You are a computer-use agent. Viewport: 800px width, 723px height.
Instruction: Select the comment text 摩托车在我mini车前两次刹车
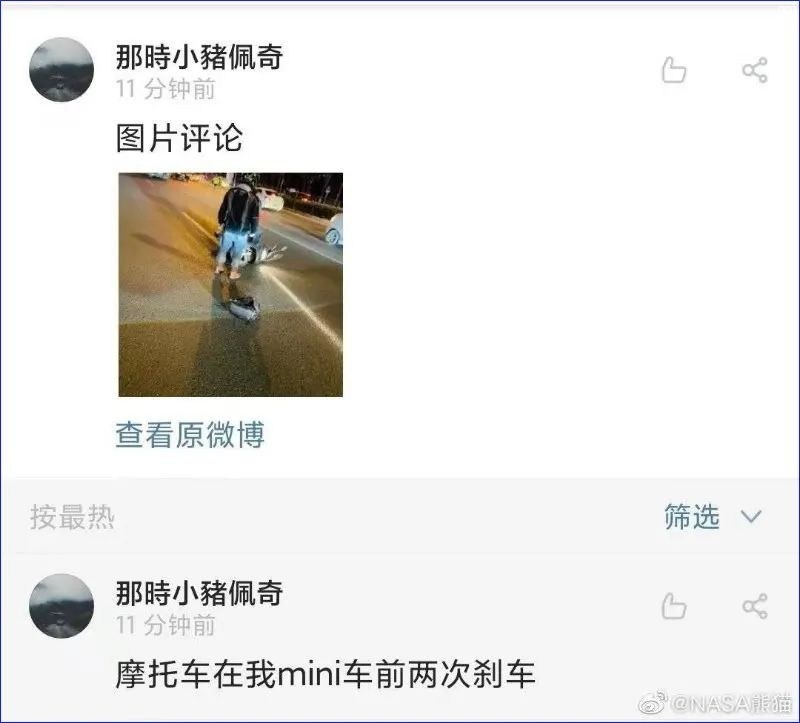pos(326,674)
